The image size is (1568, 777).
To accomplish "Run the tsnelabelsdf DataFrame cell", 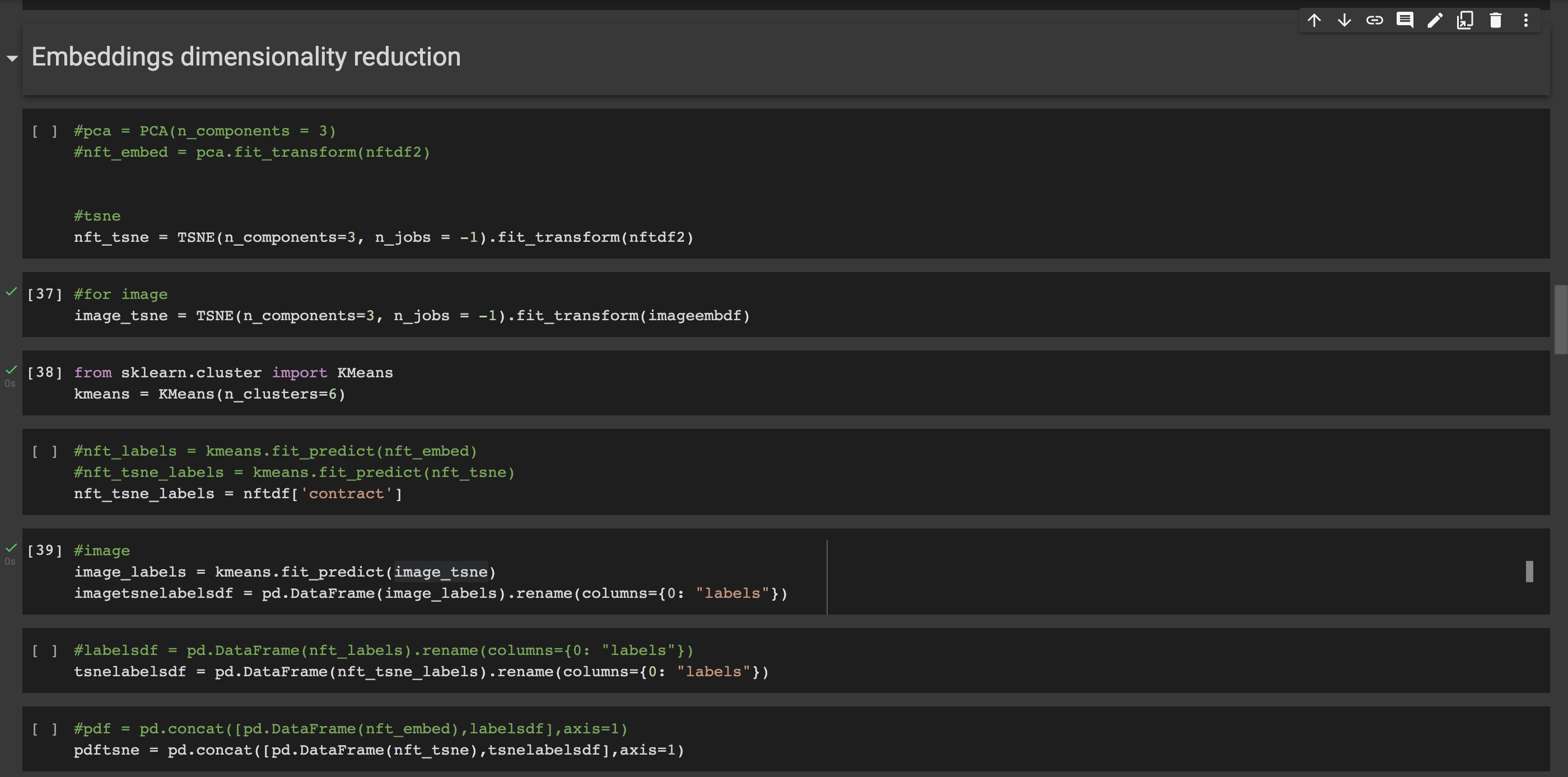I will tap(44, 650).
